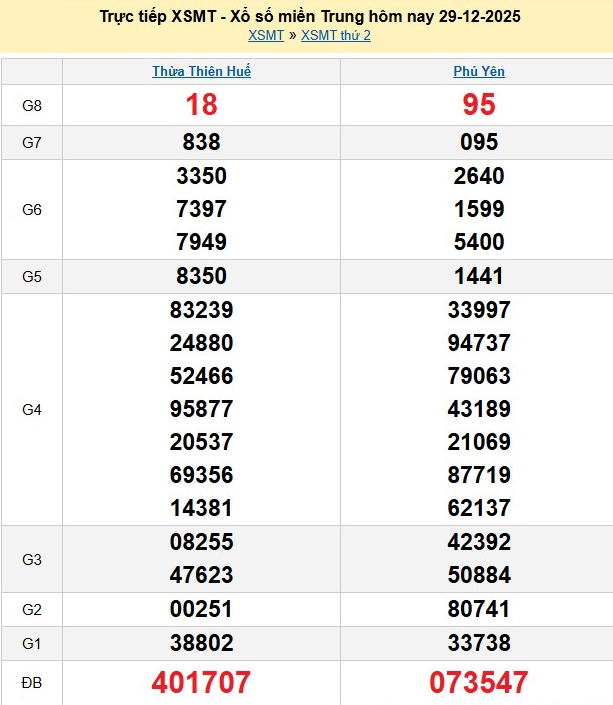This screenshot has height=705, width=613.
Task: Select the red G8 number 18
Action: [201, 105]
